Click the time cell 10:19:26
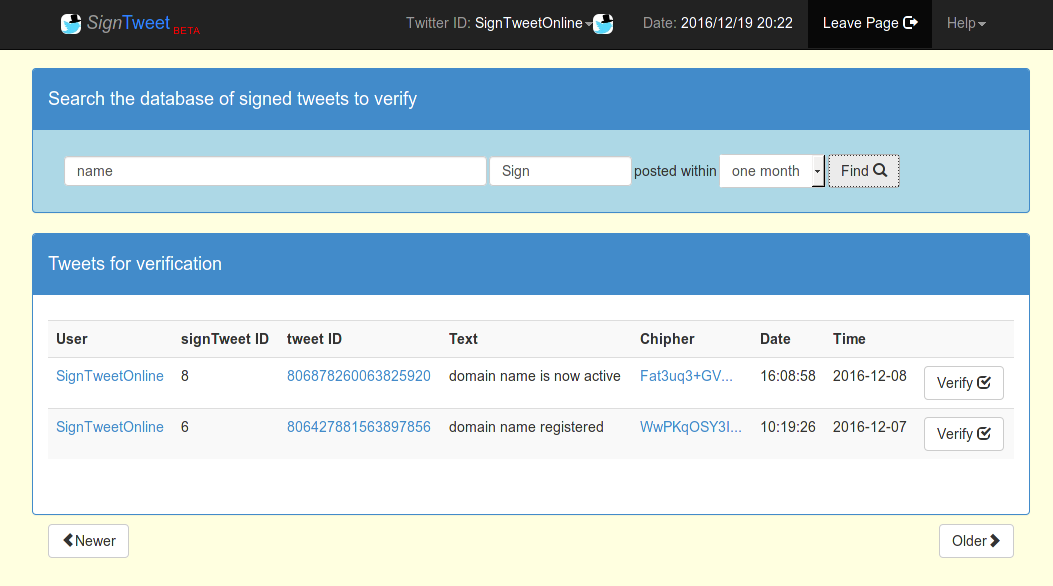Viewport: 1053px width, 586px height. click(788, 427)
